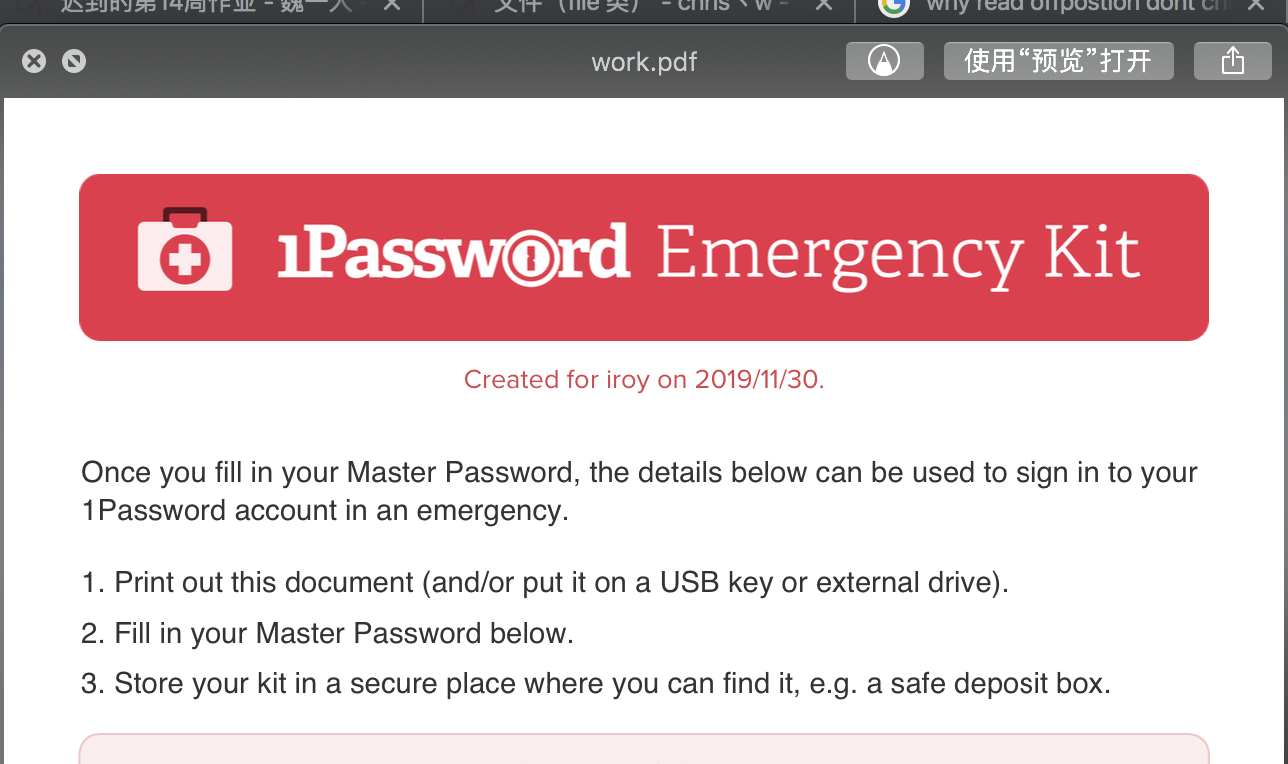Click the work.pdf window title

click(x=644, y=62)
